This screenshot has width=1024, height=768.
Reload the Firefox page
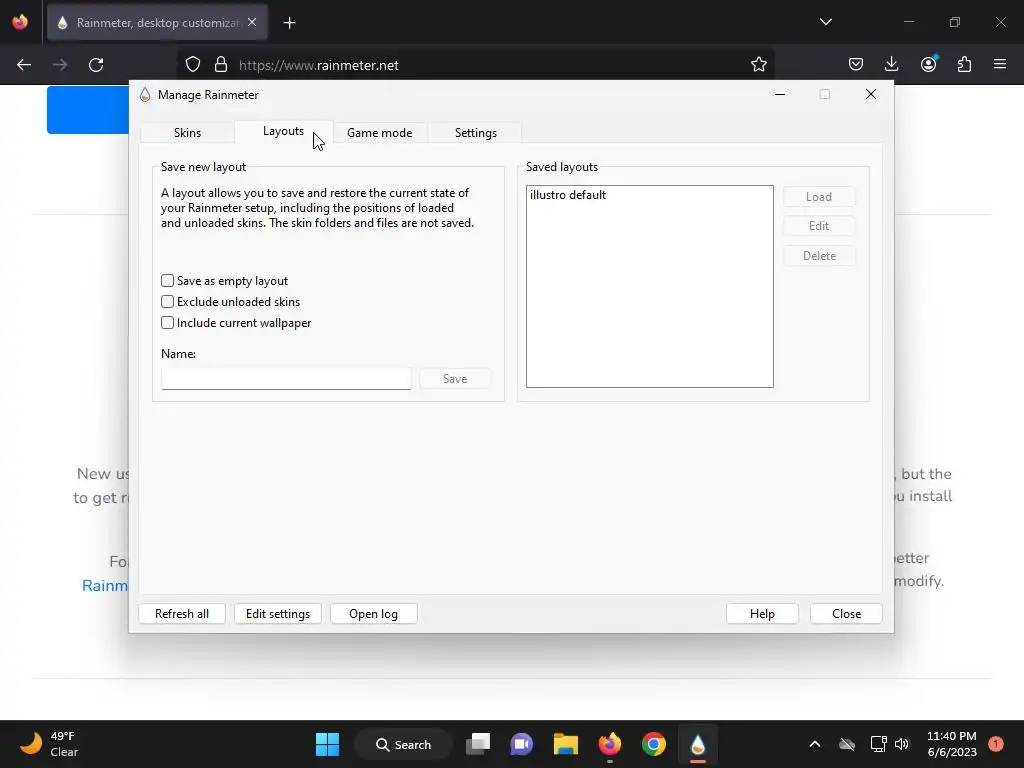click(x=96, y=65)
